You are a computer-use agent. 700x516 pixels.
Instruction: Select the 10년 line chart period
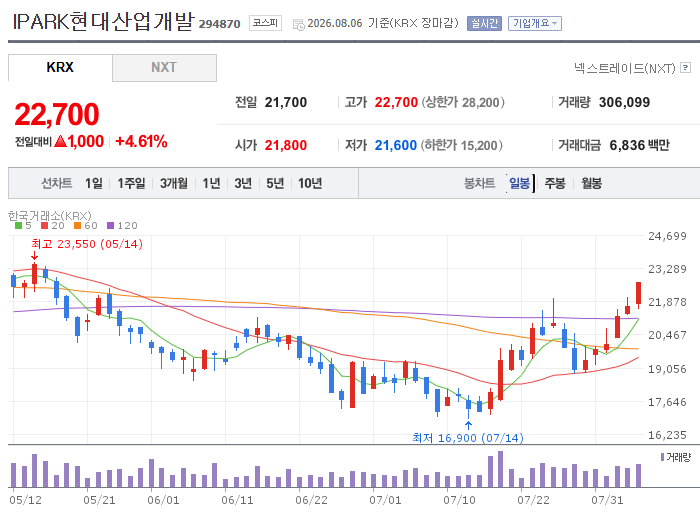pos(310,183)
